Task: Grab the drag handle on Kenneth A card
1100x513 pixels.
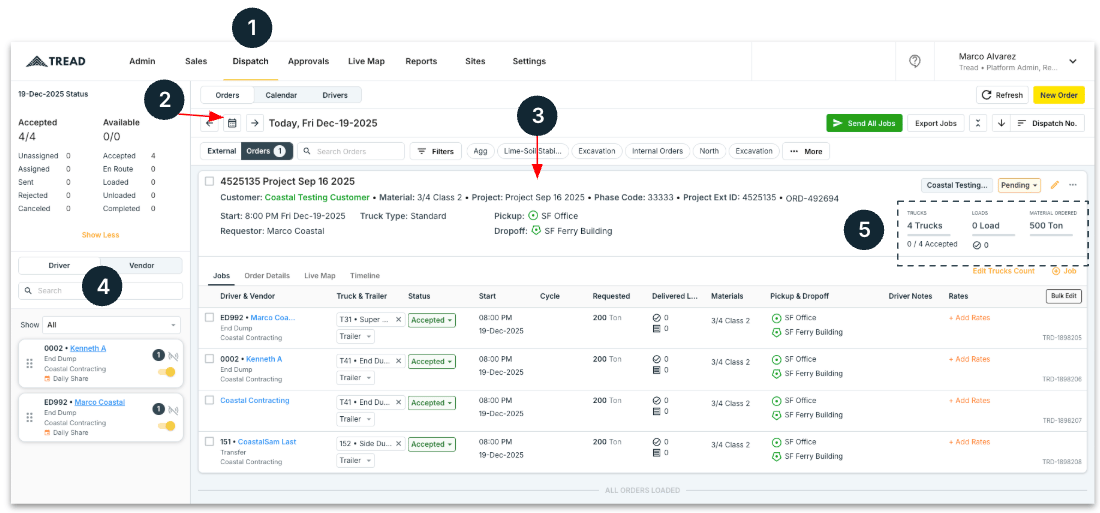Action: (x=29, y=364)
